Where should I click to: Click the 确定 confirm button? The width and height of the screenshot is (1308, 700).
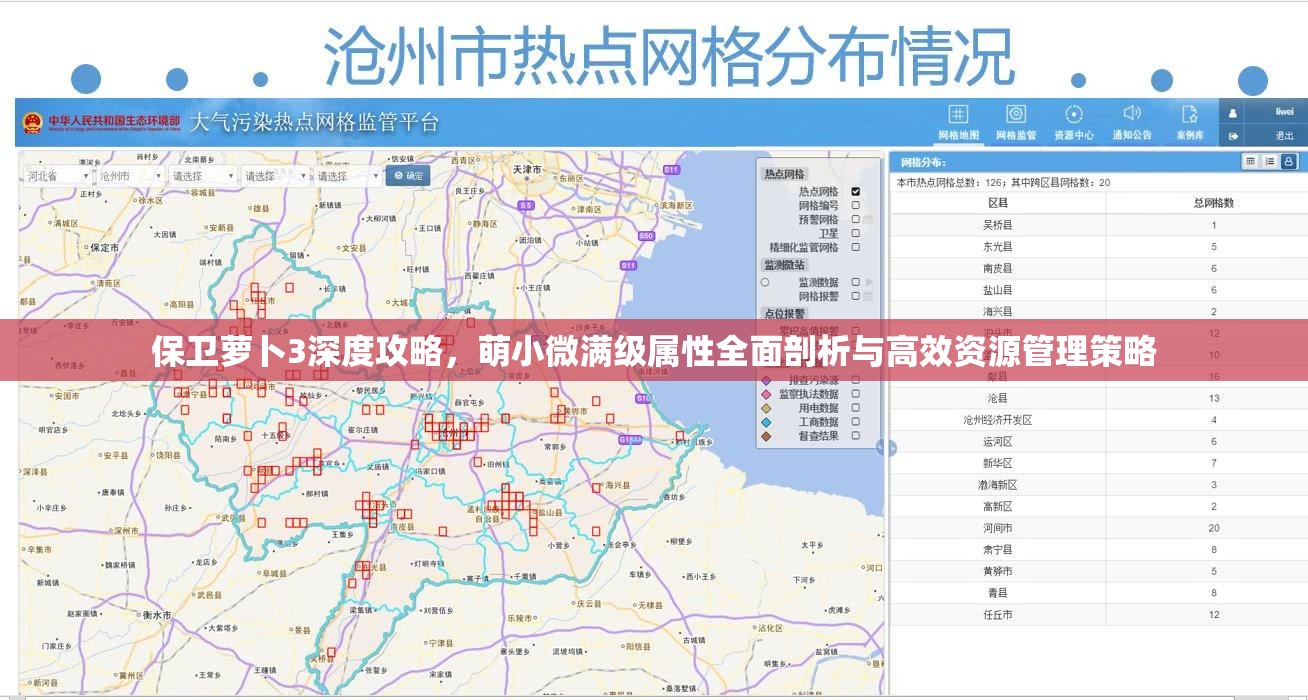pos(408,175)
